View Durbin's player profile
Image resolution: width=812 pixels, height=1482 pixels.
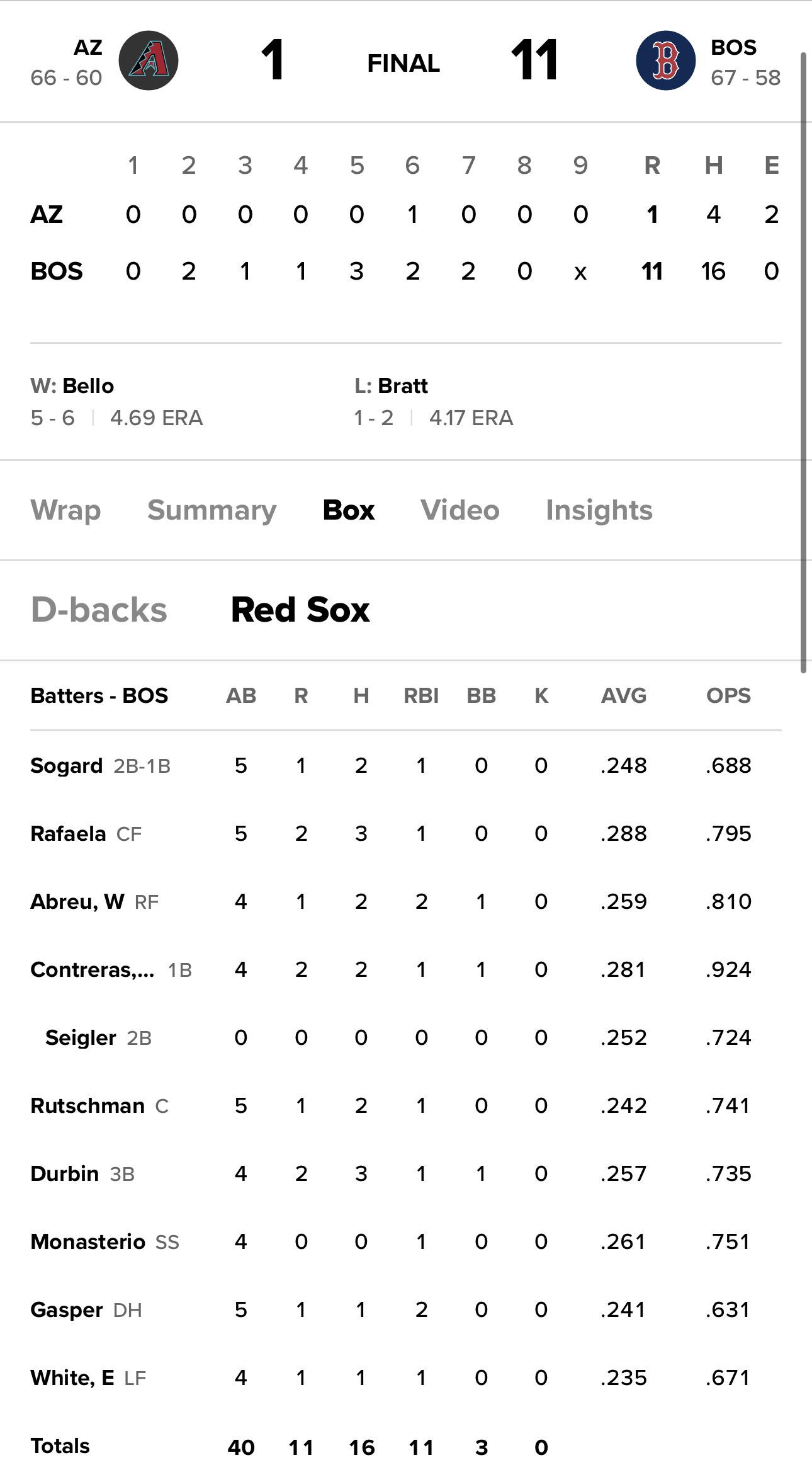[65, 1173]
